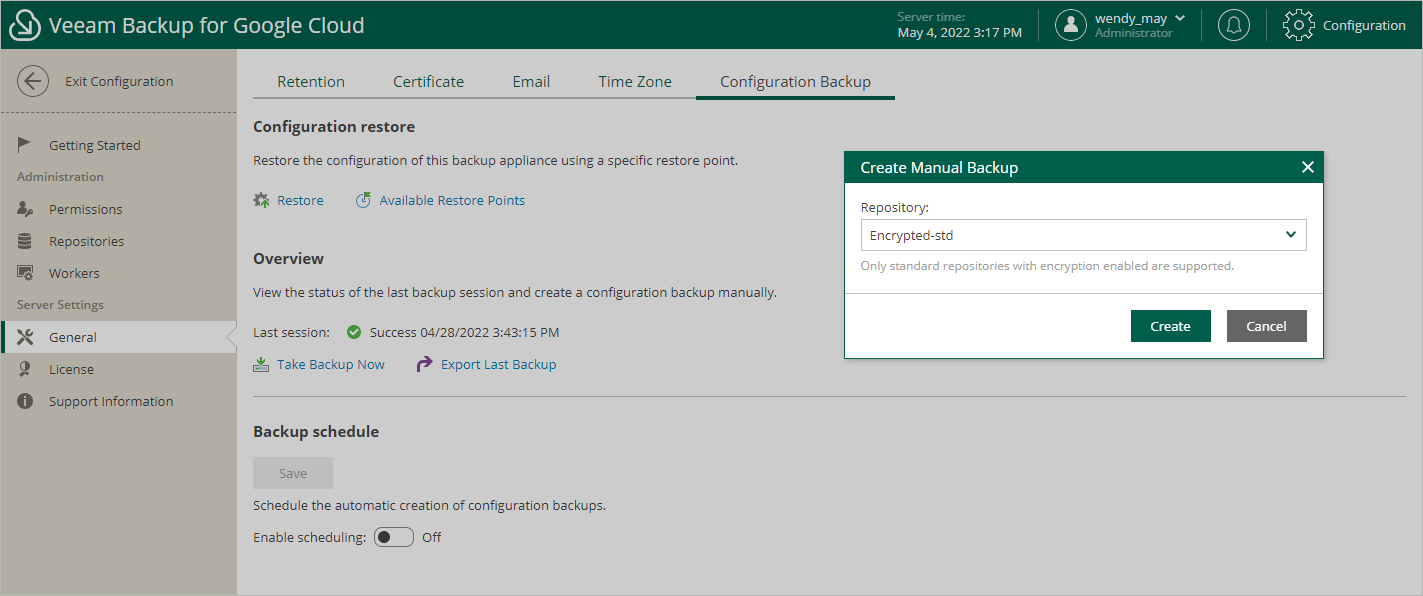The width and height of the screenshot is (1423, 596).
Task: Switch to the Retention tab
Action: [311, 82]
